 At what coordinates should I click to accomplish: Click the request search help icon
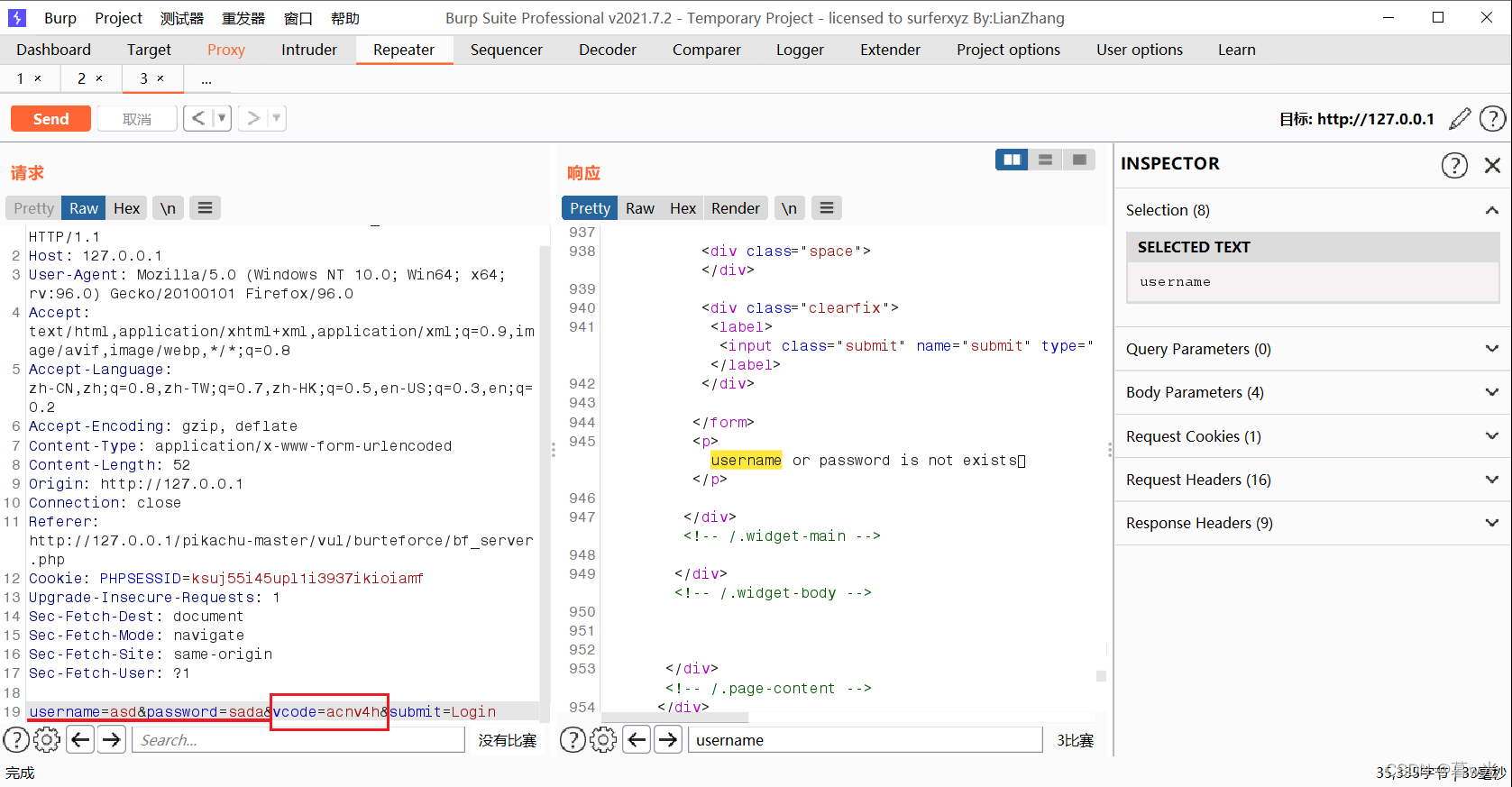coord(16,740)
